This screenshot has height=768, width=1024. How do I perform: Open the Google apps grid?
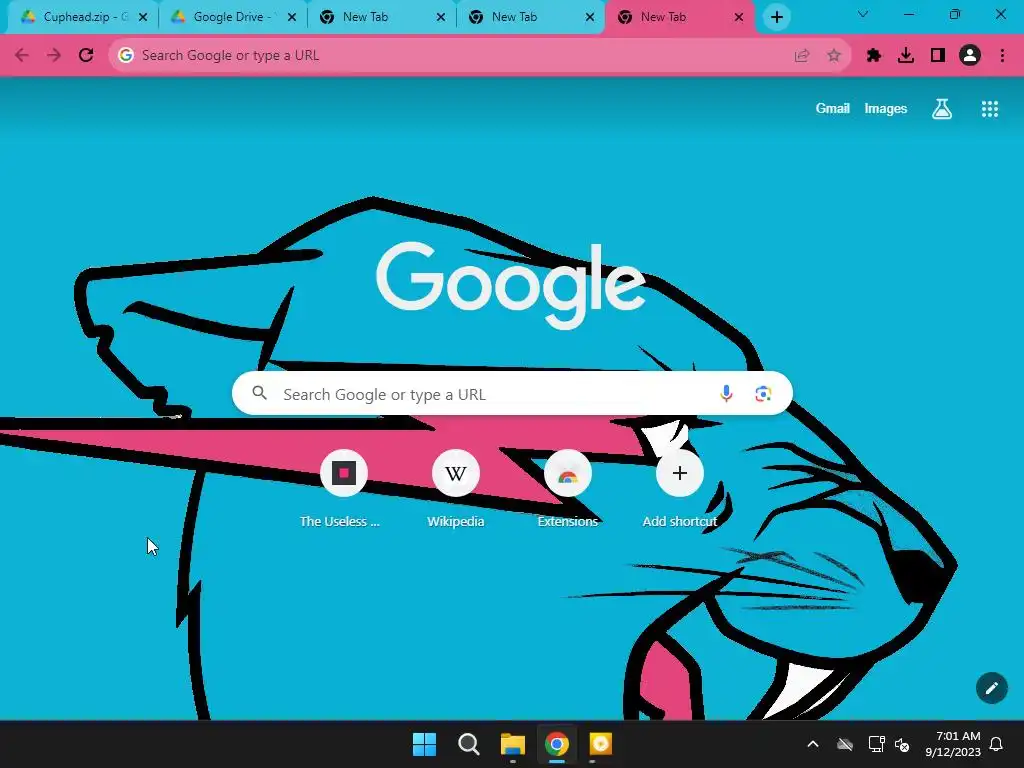pyautogui.click(x=990, y=109)
